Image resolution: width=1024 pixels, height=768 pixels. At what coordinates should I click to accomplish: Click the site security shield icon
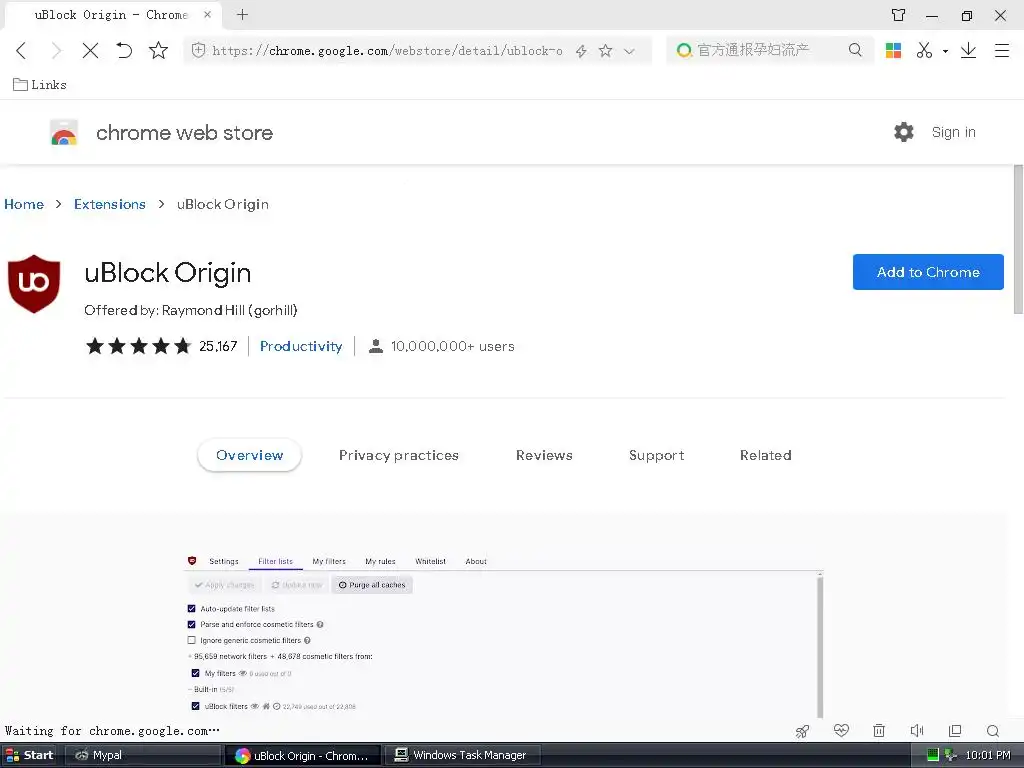pyautogui.click(x=199, y=50)
